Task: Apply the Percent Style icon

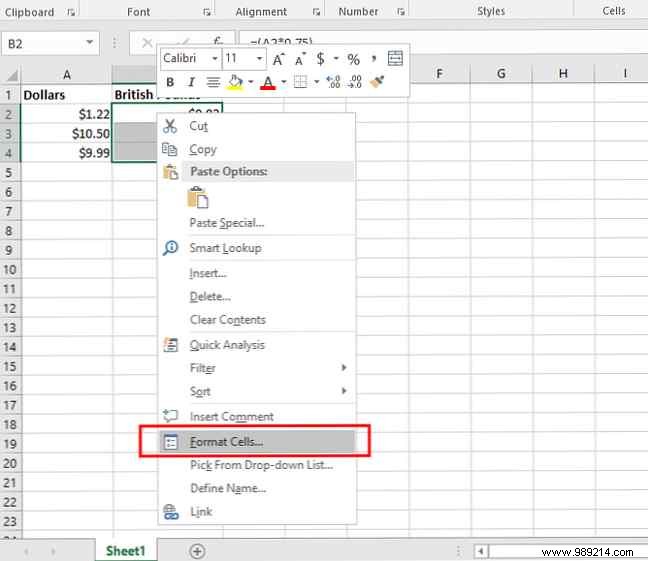Action: [353, 60]
